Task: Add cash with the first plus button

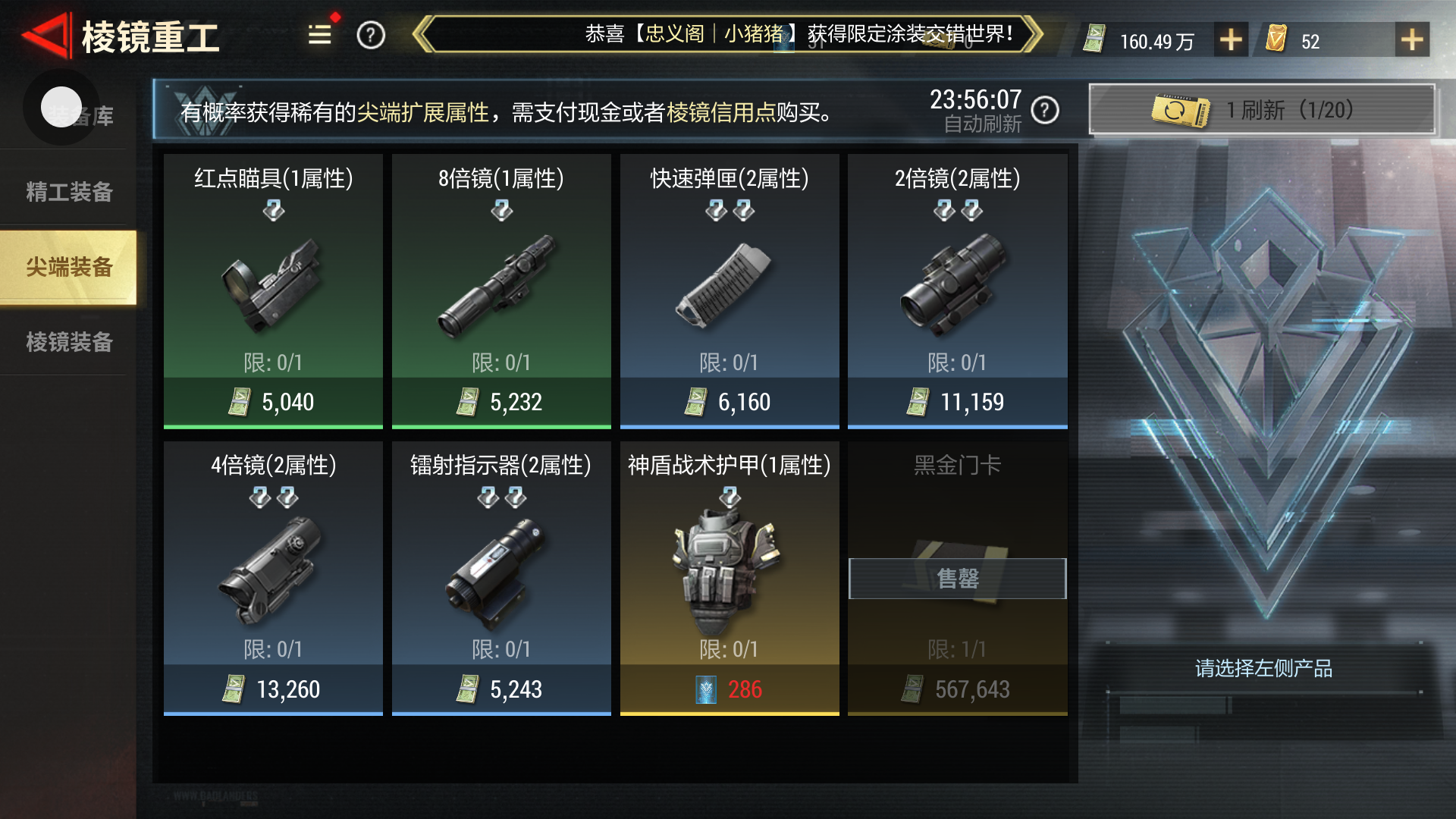Action: pos(1231,39)
